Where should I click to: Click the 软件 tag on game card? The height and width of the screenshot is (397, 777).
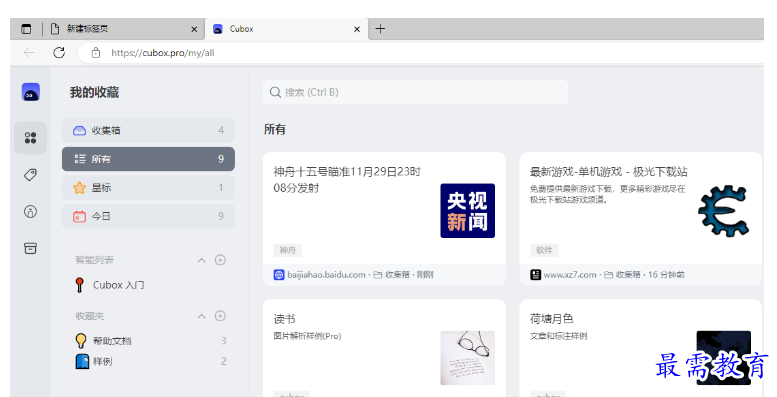544,250
